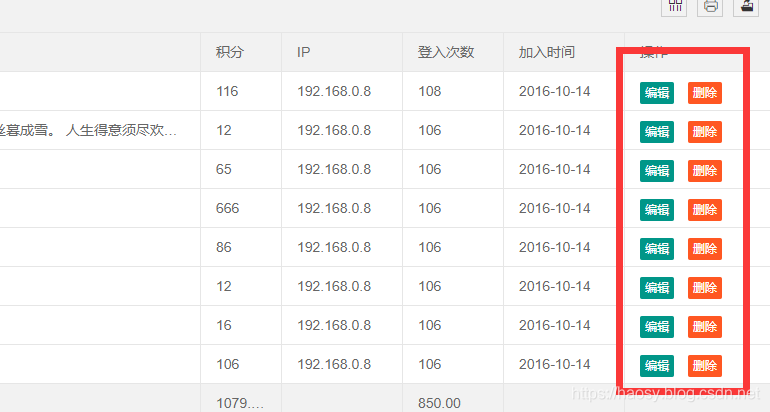Delete the row with 积分 65
Viewport: 770px width, 412px height.
(705, 171)
